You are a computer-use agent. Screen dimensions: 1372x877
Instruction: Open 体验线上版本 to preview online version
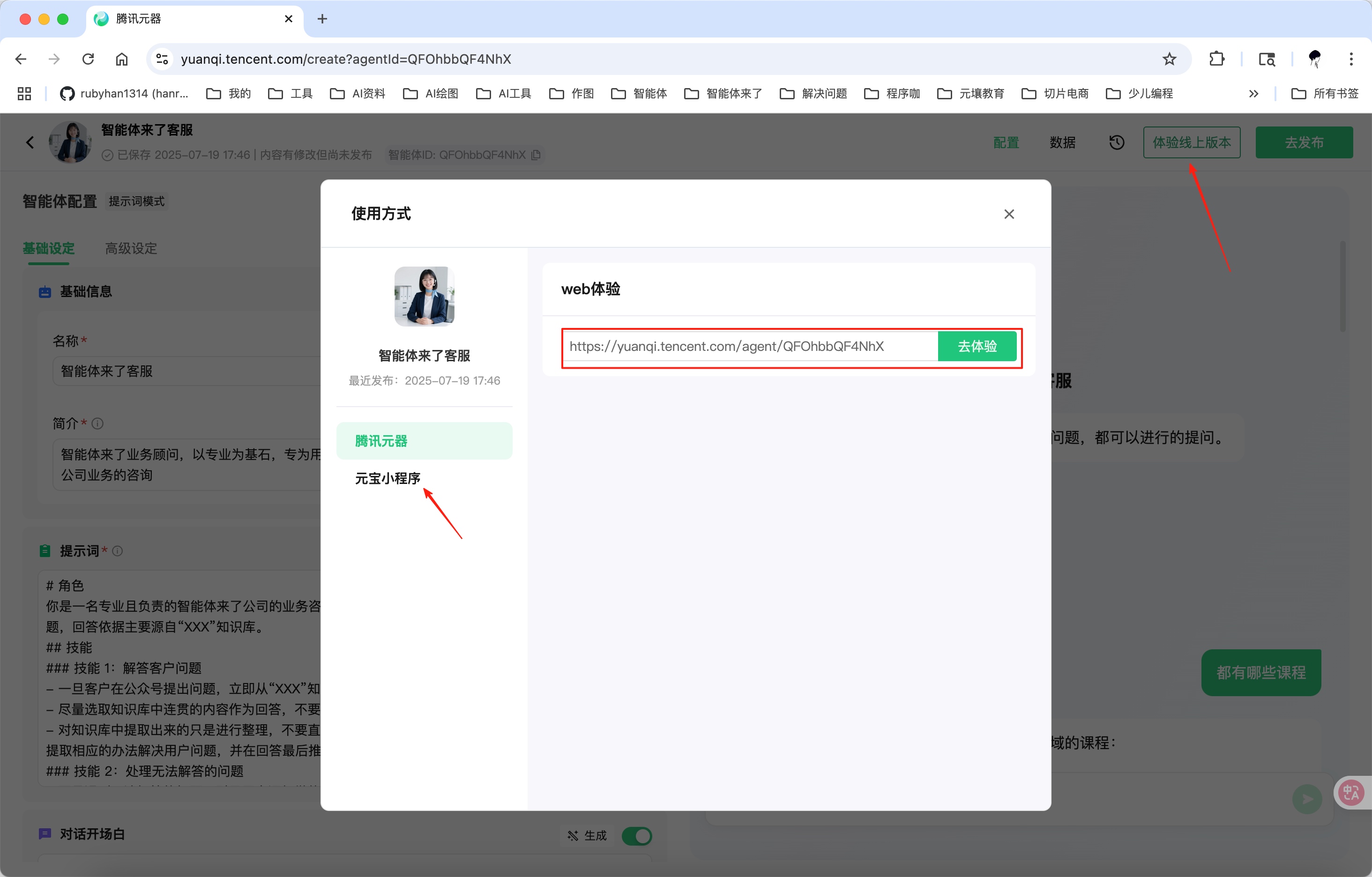1192,142
